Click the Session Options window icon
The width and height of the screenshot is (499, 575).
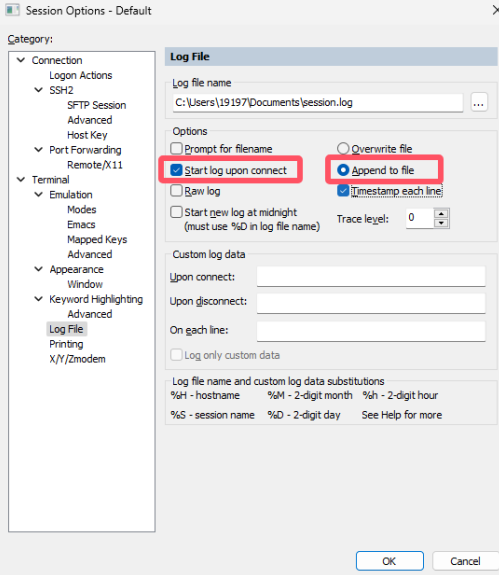coord(12,10)
